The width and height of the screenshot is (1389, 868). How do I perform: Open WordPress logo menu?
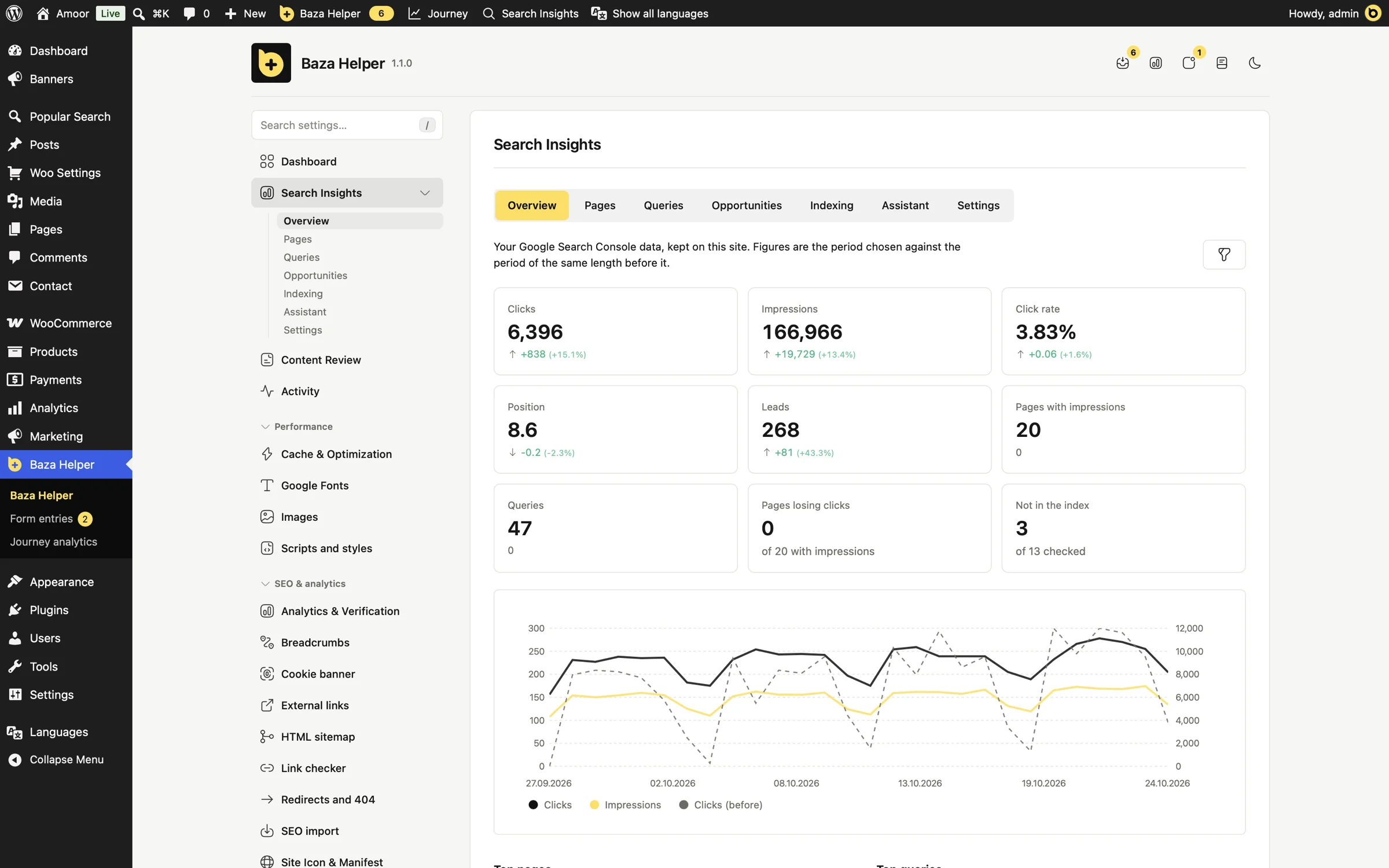tap(14, 13)
